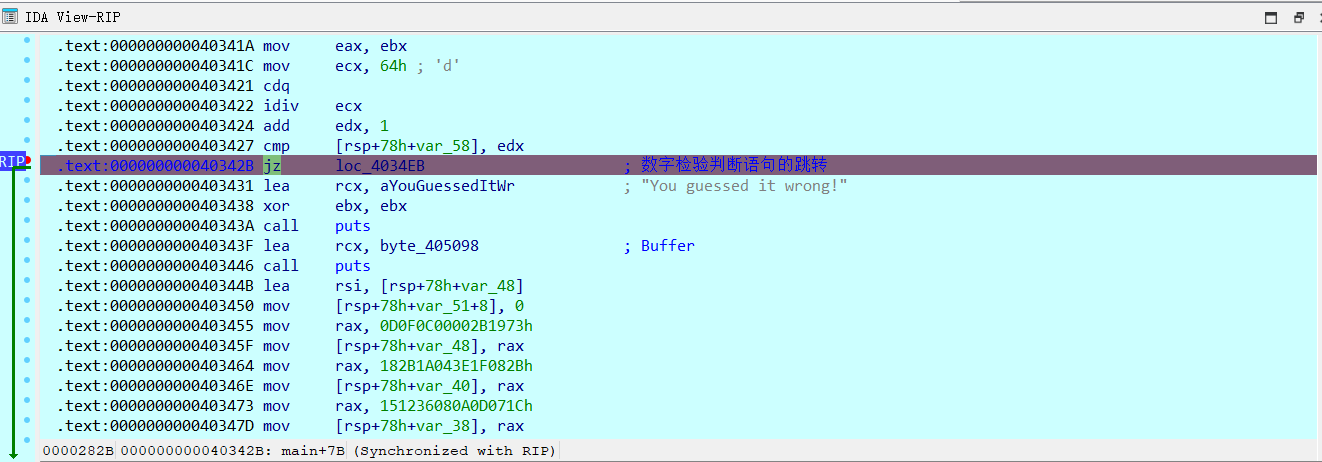Click the IDA View-RIP panel icon
This screenshot has width=1322, height=462.
pos(11,17)
